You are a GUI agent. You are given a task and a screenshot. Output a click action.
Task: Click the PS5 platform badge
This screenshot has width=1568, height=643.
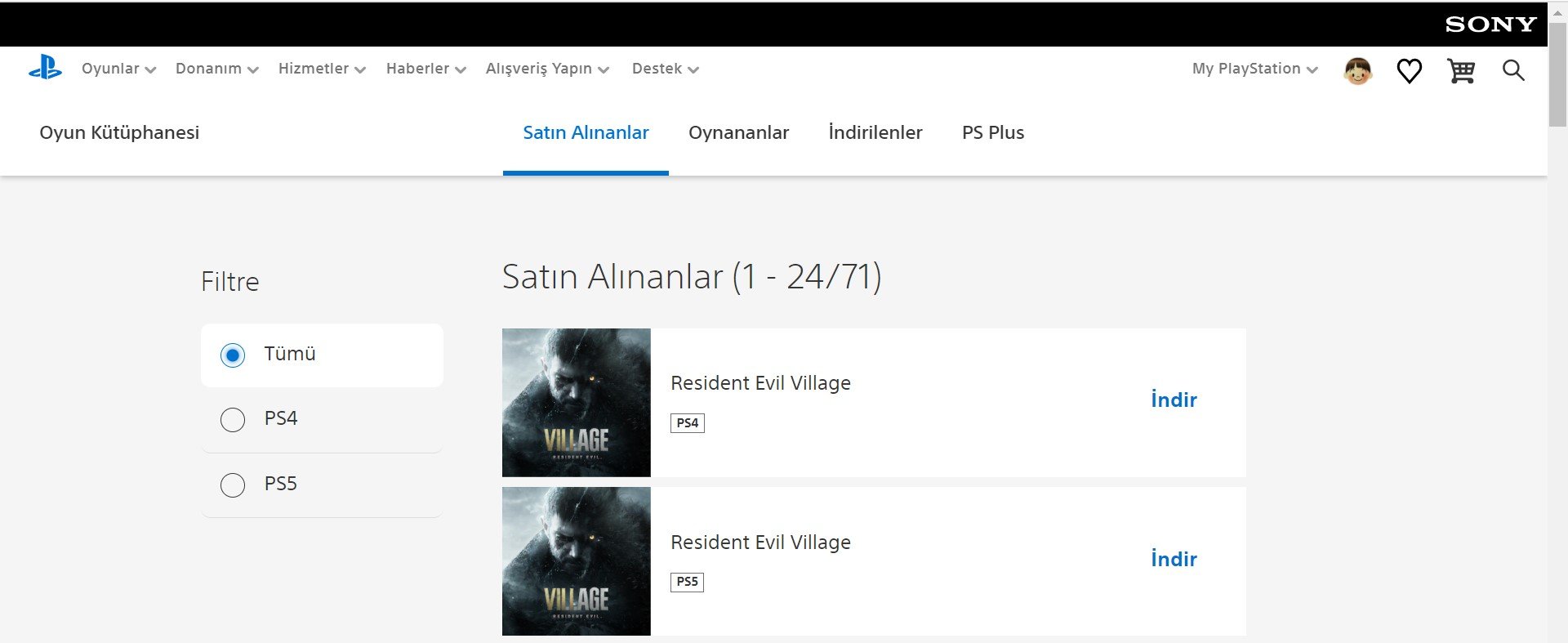pyautogui.click(x=688, y=583)
